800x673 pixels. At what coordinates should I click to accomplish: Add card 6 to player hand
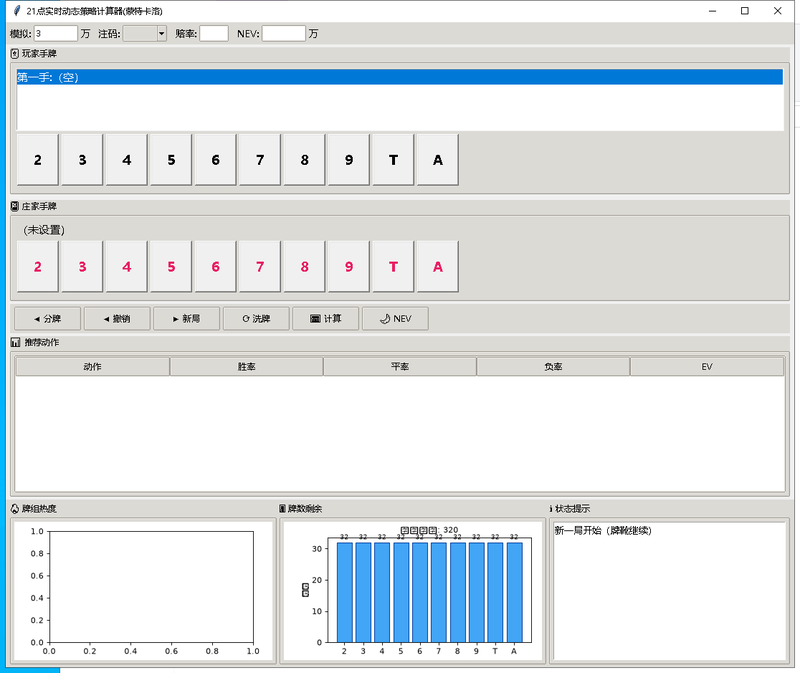(215, 160)
